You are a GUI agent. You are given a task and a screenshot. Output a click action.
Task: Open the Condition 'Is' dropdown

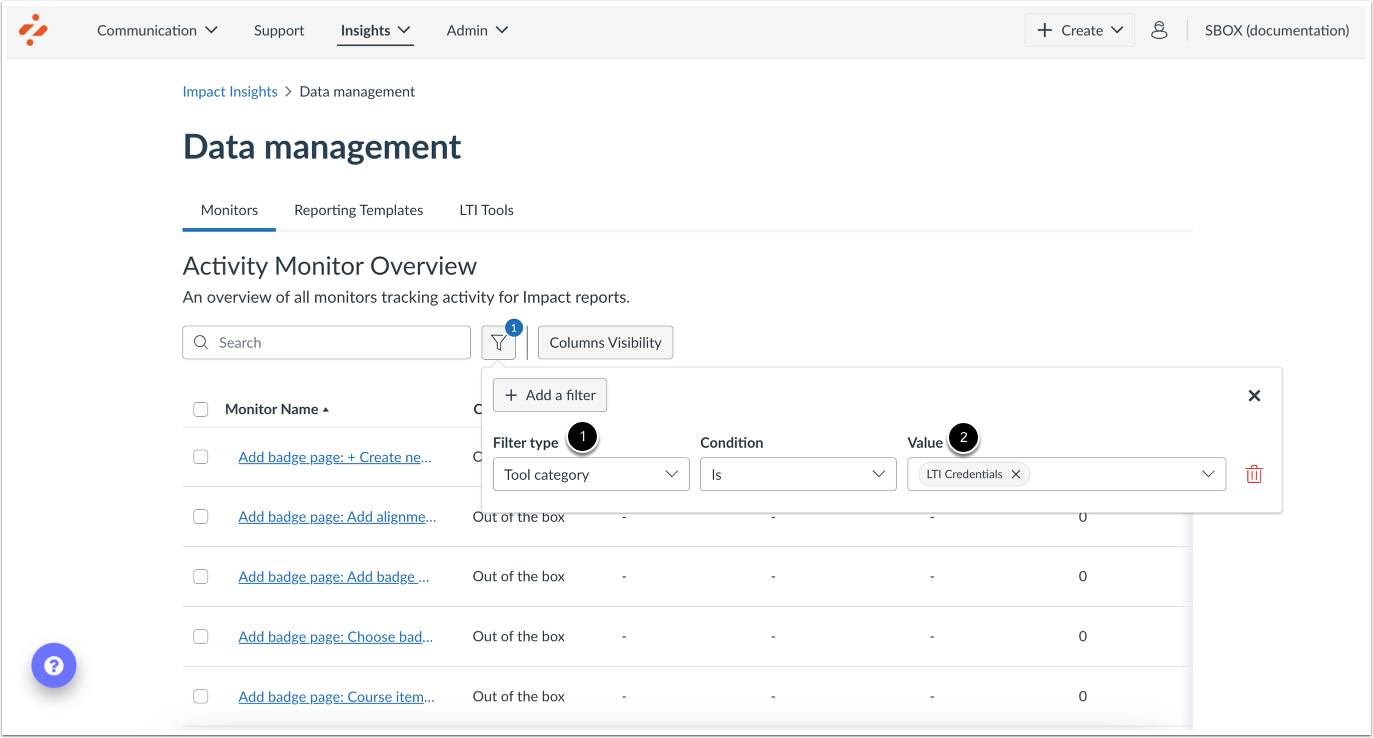[x=798, y=474]
